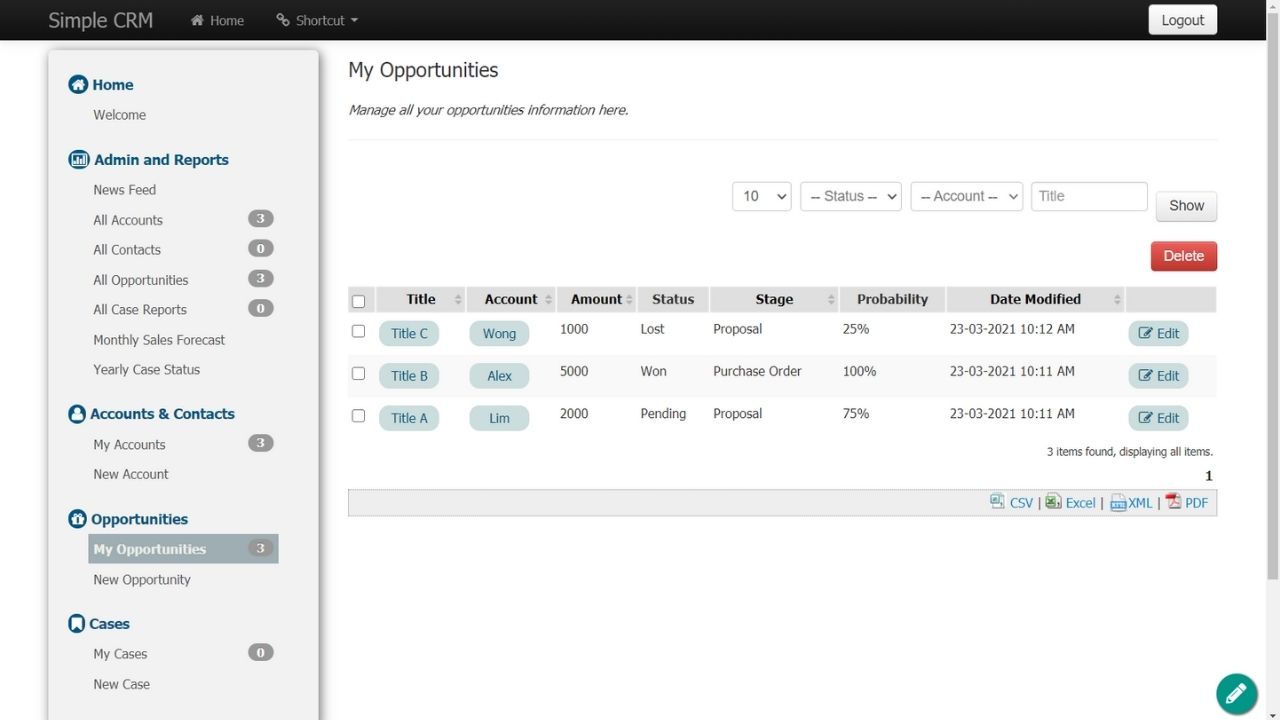Toggle the select-all checkbox in the table header
Screen dimensions: 1280x720
(x=359, y=301)
